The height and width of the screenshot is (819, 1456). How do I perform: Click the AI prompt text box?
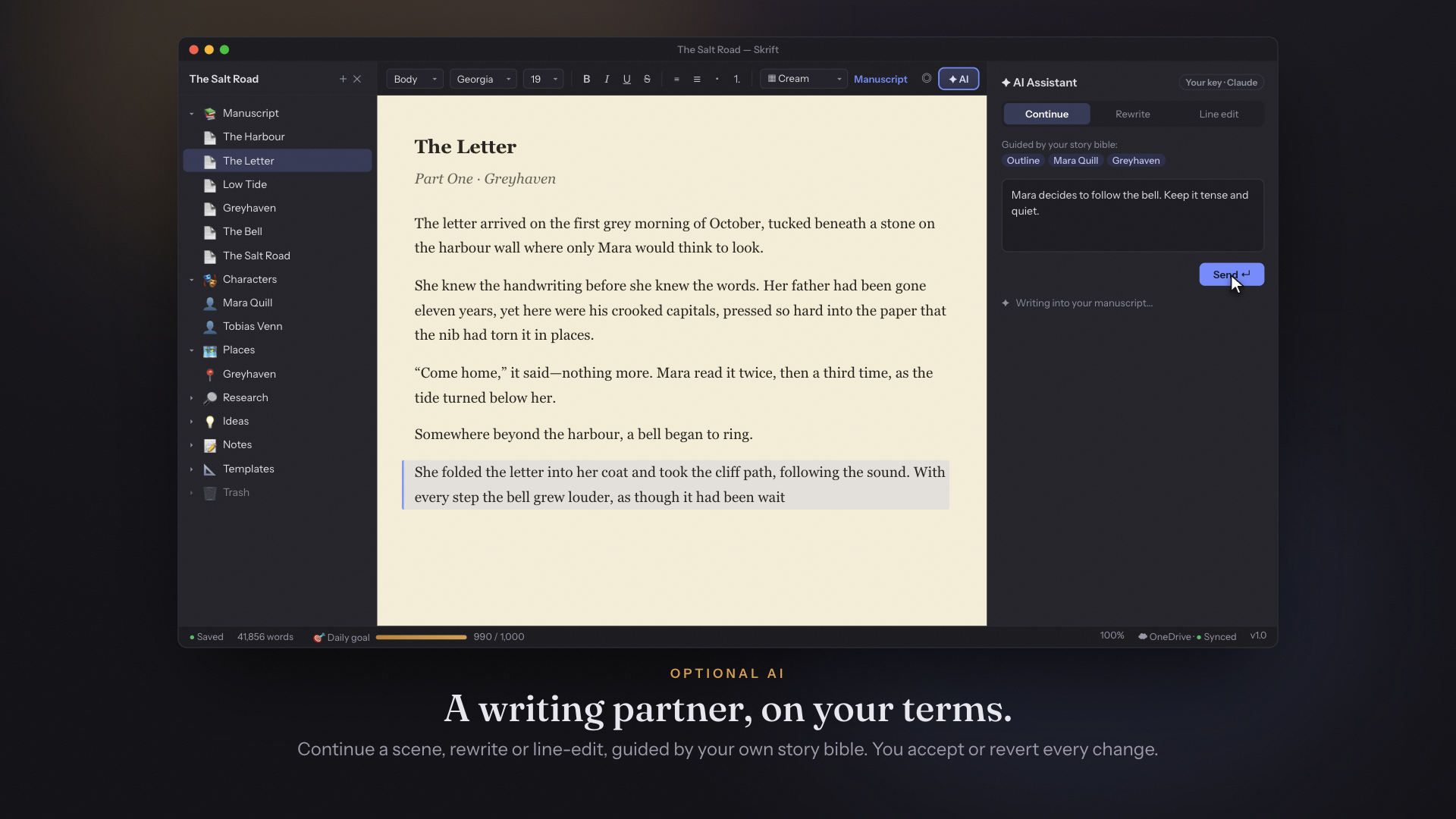(1132, 215)
